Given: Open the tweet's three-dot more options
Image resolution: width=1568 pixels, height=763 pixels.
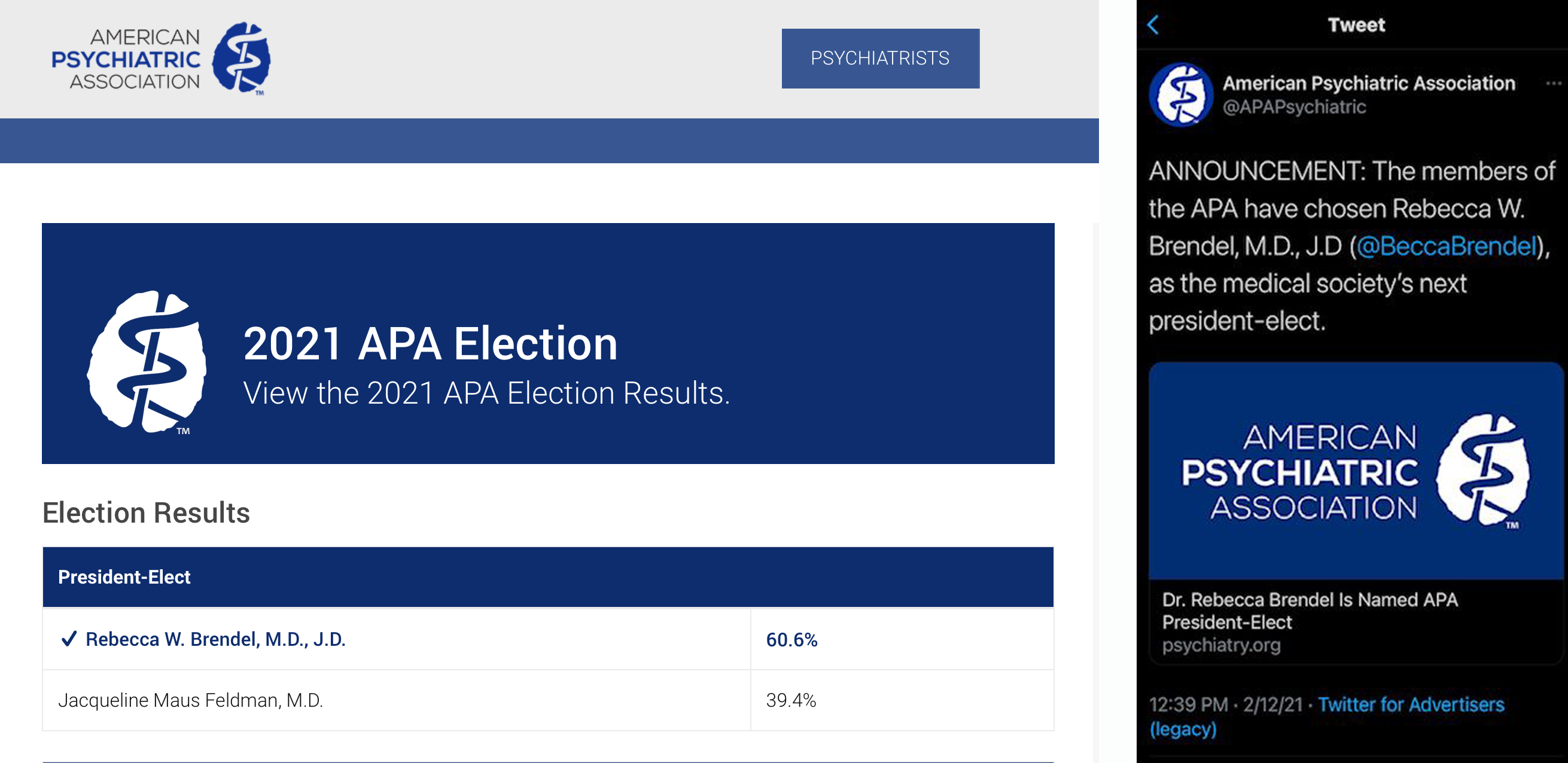Looking at the screenshot, I should (x=1554, y=83).
